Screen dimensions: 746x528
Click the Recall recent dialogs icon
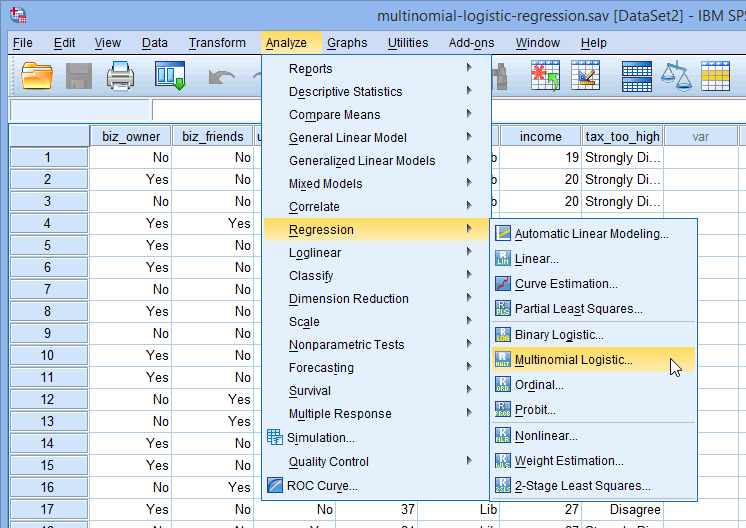170,76
